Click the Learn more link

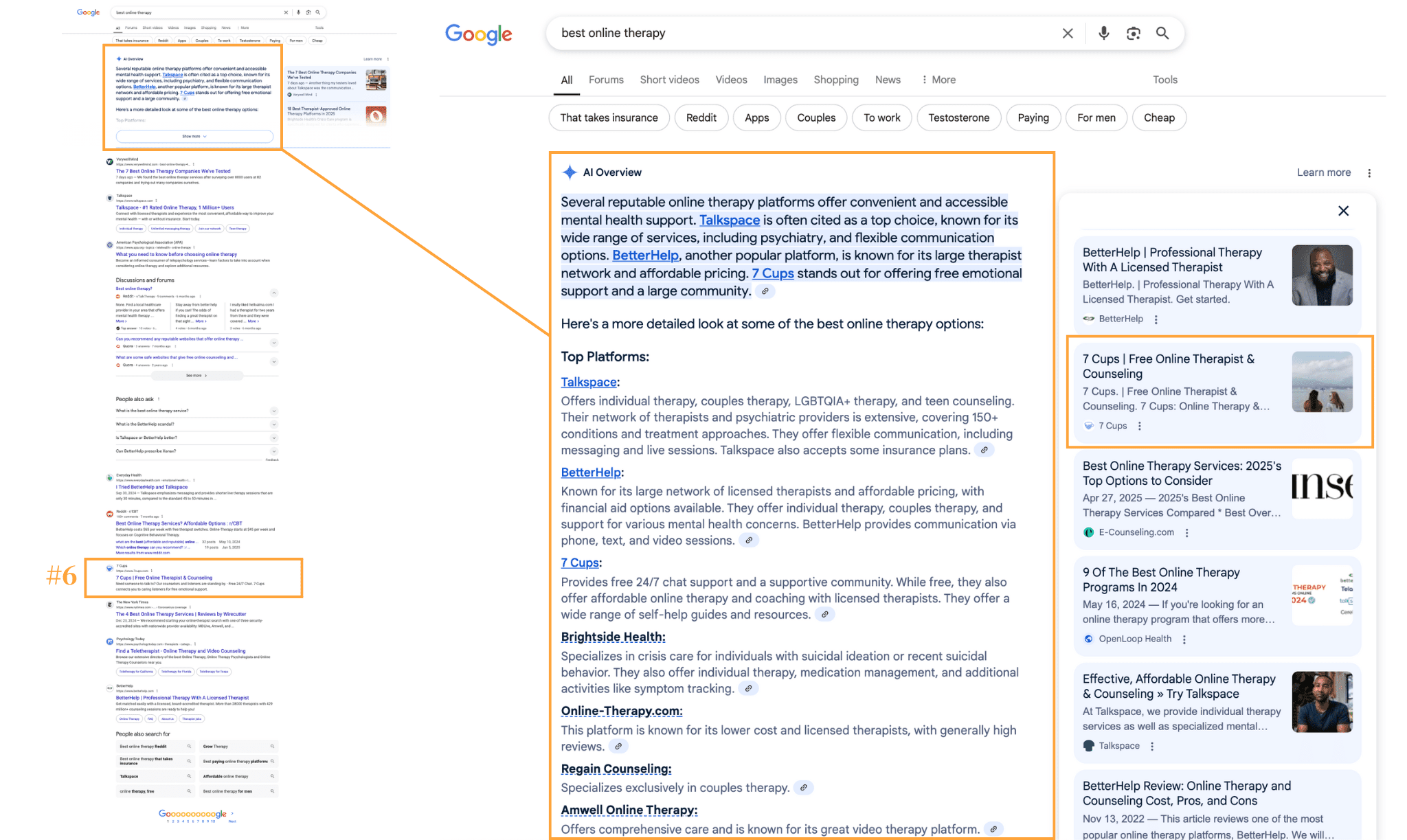pos(1323,172)
